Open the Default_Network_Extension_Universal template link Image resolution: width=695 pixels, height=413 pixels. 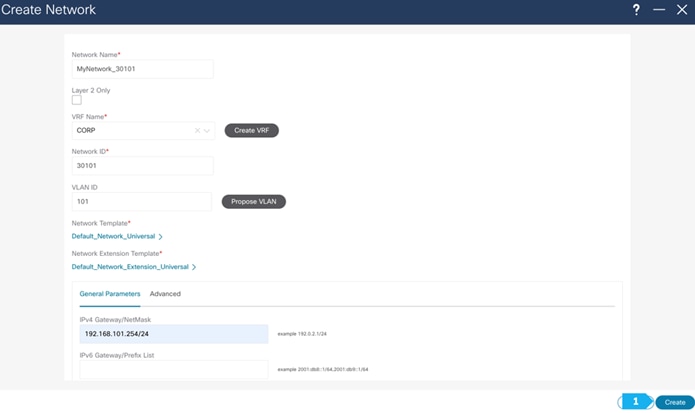click(130, 267)
